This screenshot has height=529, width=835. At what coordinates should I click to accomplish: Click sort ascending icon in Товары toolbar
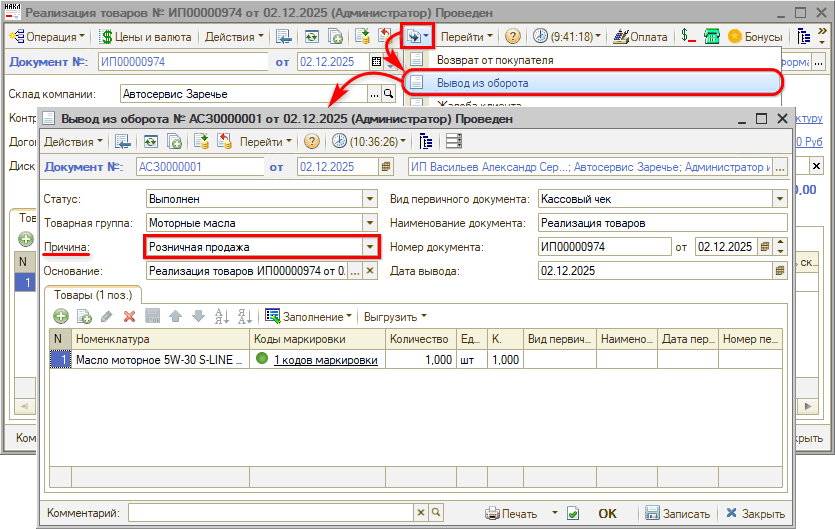tap(221, 317)
